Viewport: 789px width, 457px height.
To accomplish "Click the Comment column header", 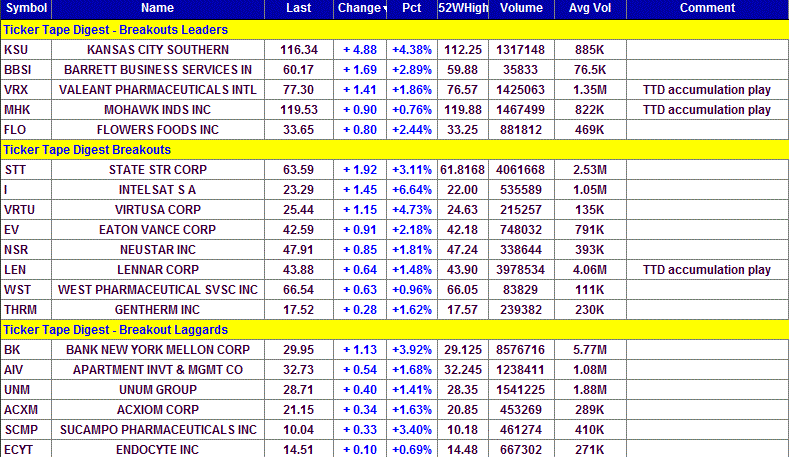I will [x=707, y=9].
